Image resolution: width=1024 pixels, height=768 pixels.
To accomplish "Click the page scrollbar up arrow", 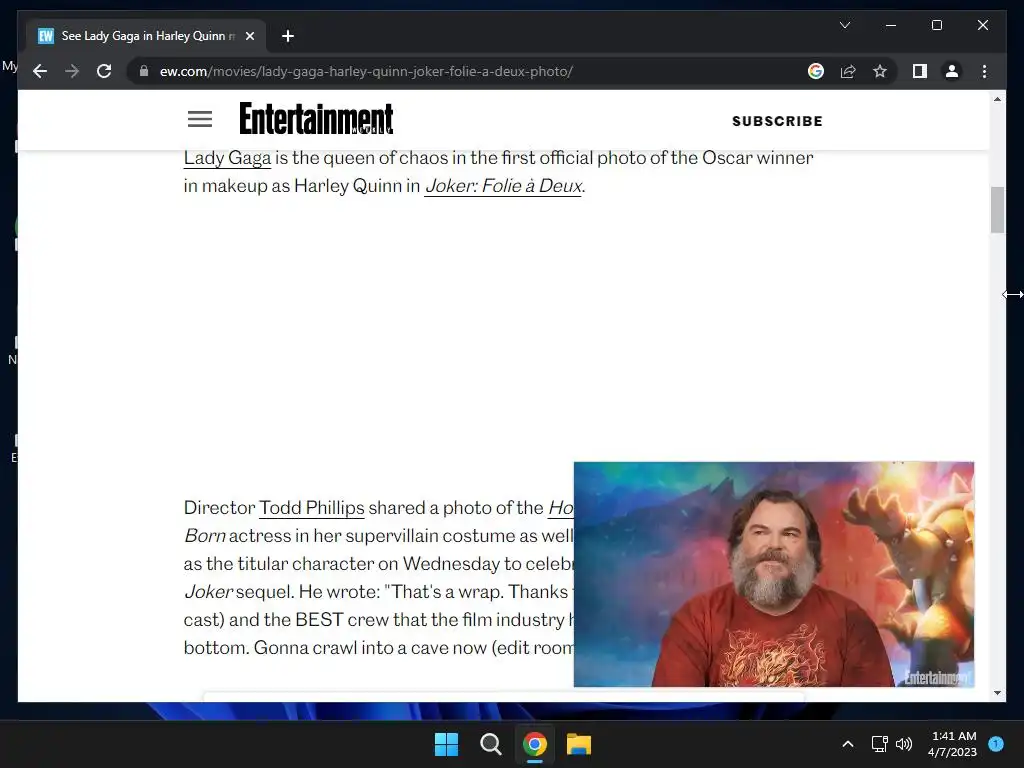I will click(x=997, y=99).
